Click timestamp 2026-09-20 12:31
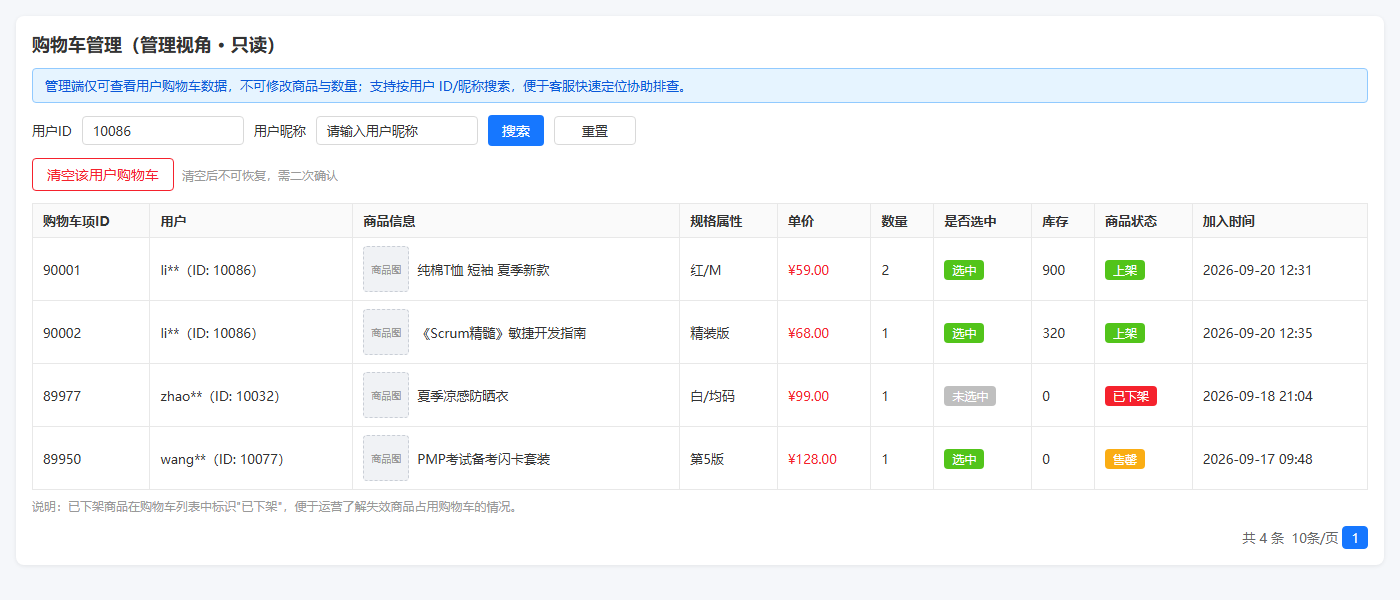Screen dimensions: 1400x600 click(1257, 270)
